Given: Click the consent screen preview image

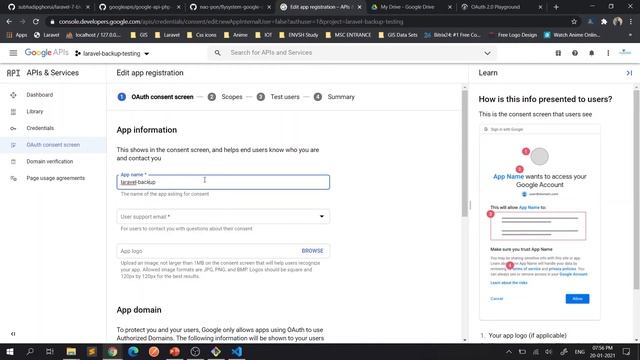Looking at the screenshot, I should [x=540, y=222].
